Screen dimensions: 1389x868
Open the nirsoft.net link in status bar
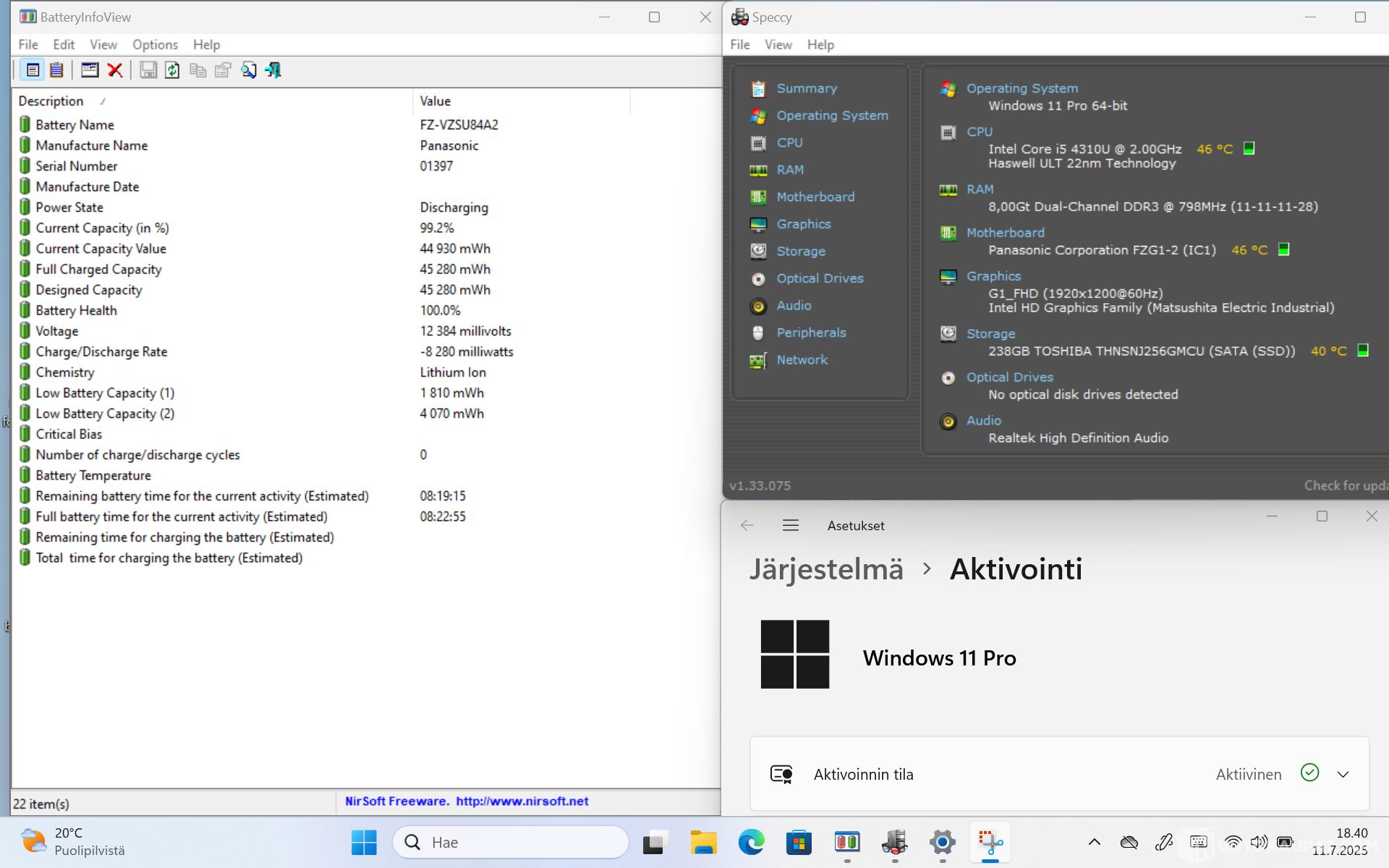[522, 801]
